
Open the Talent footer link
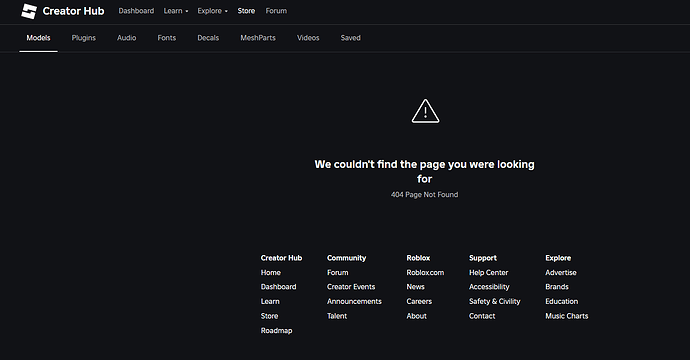pos(337,316)
